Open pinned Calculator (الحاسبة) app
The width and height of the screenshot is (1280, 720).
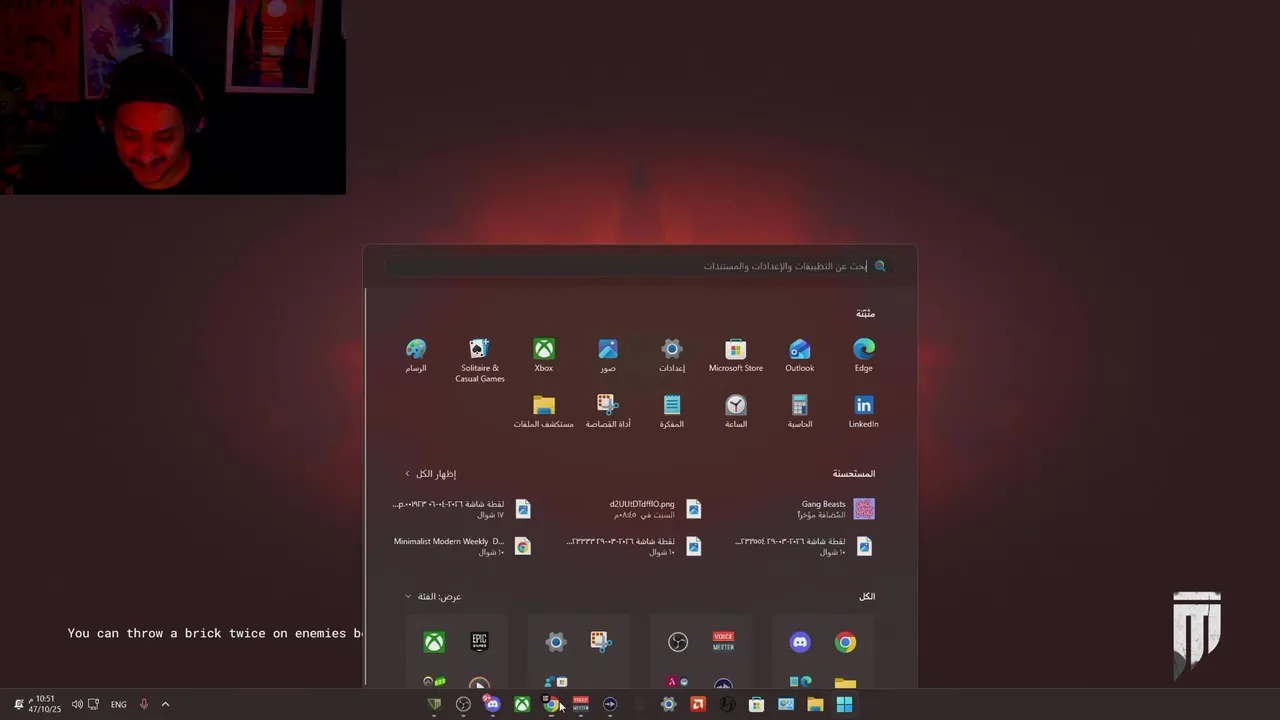coord(799,411)
